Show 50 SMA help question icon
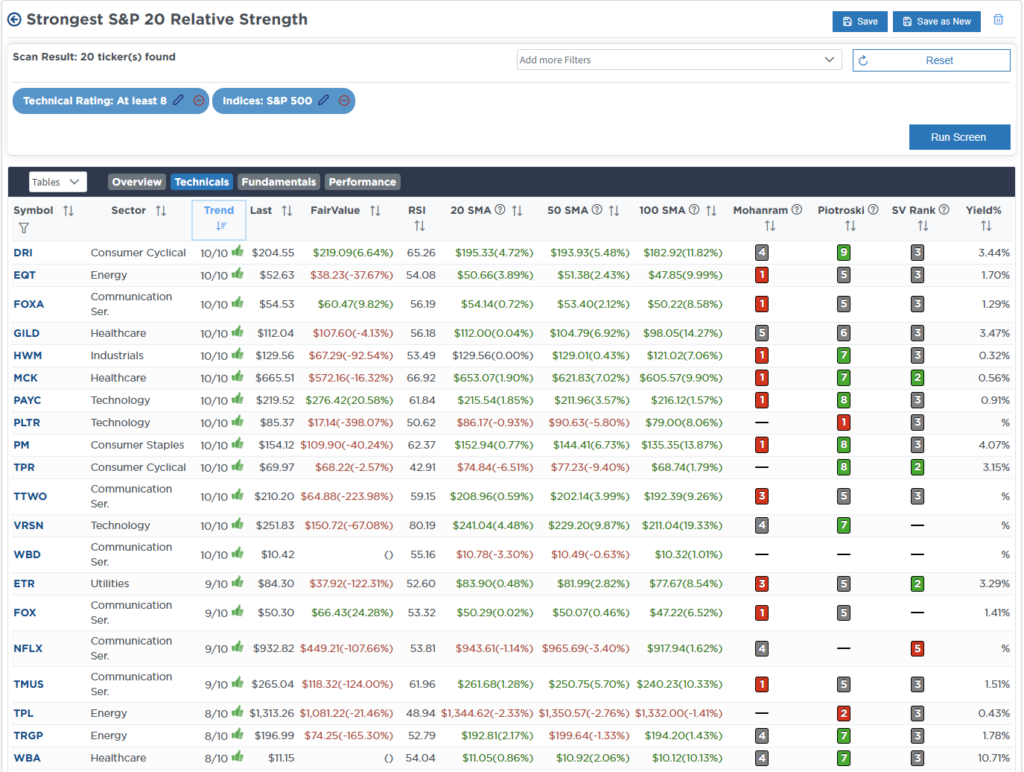 pyautogui.click(x=596, y=210)
